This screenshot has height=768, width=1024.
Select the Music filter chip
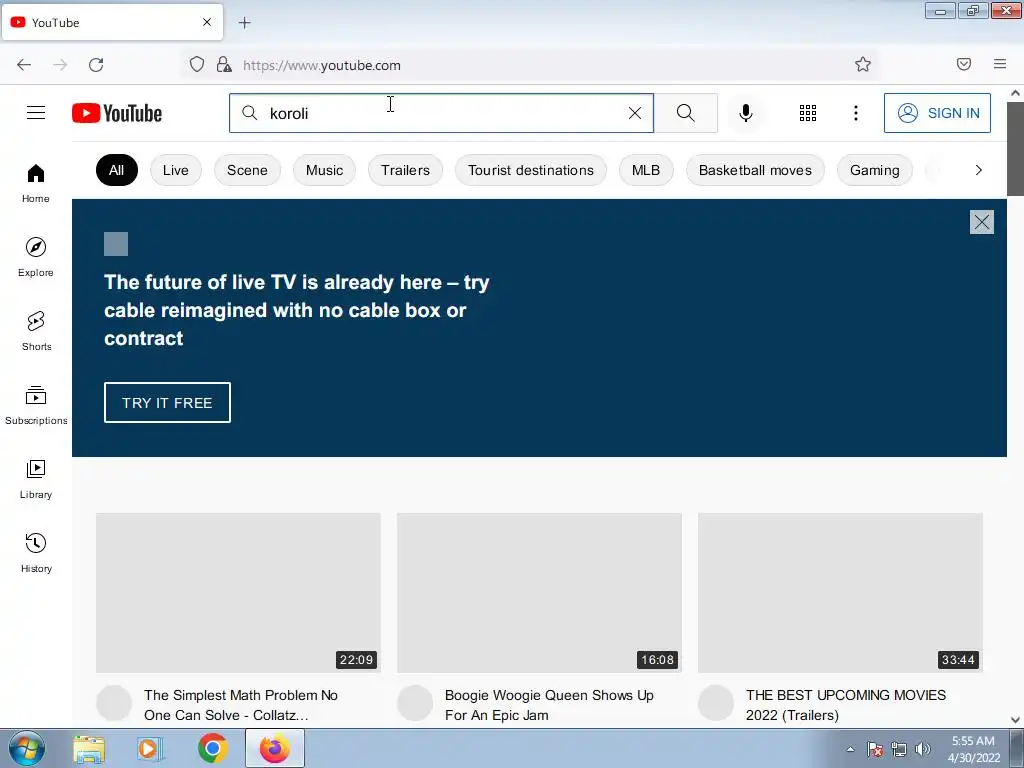(x=324, y=170)
